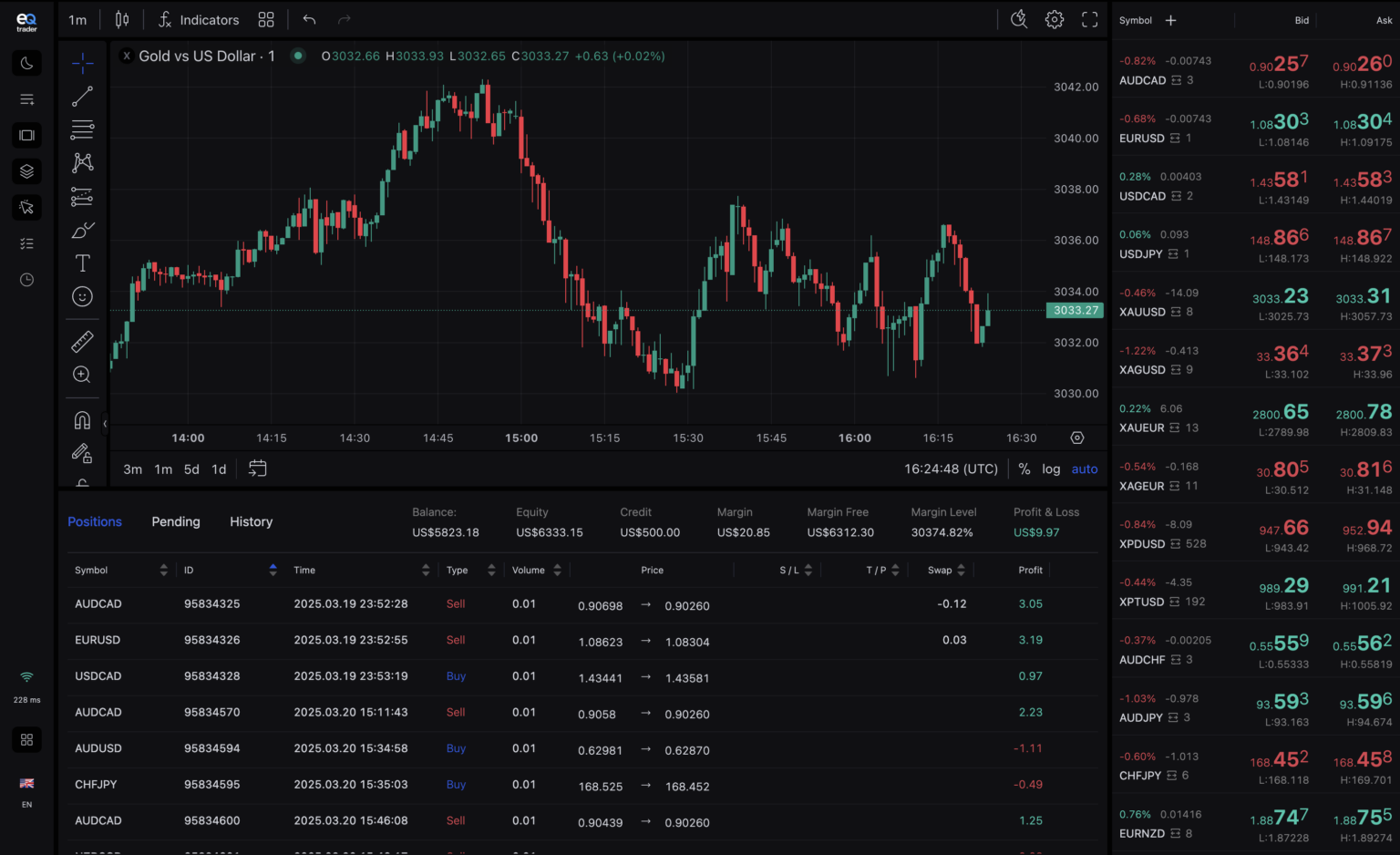Enter fullscreen chart mode

pyautogui.click(x=1089, y=20)
